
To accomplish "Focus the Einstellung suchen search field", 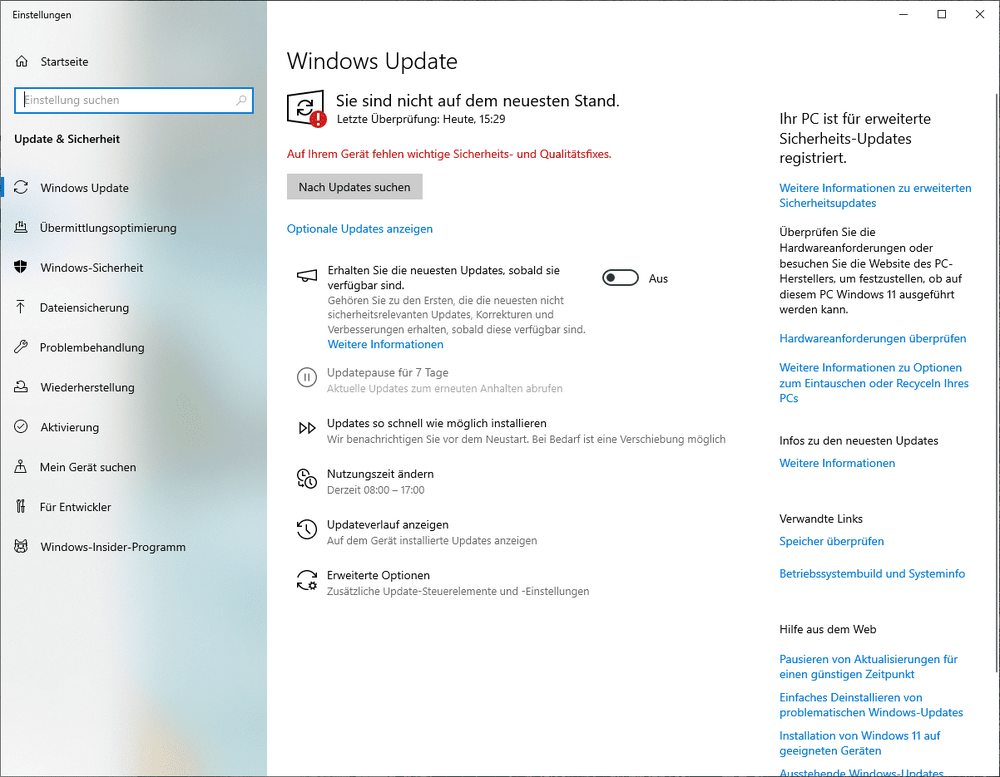I will (x=128, y=100).
